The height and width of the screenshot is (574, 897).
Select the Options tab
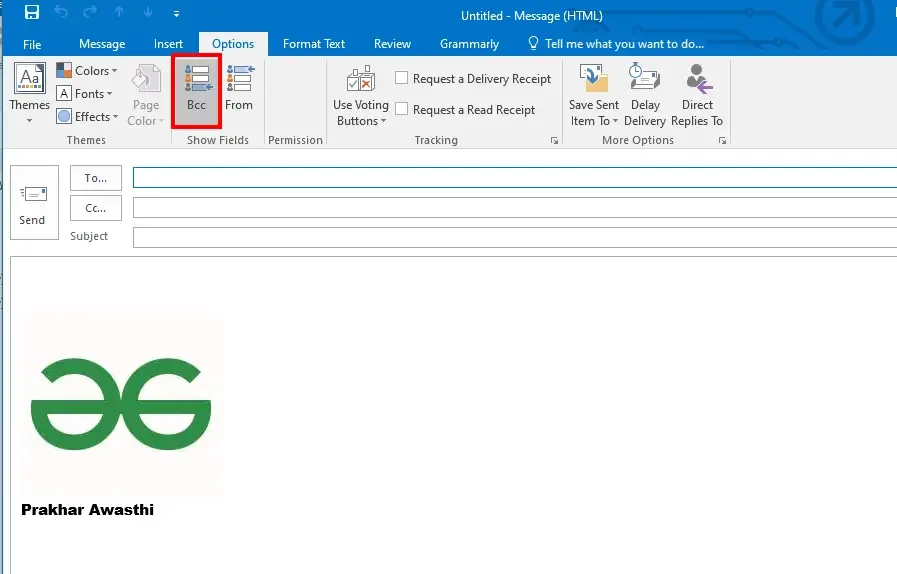tap(233, 44)
